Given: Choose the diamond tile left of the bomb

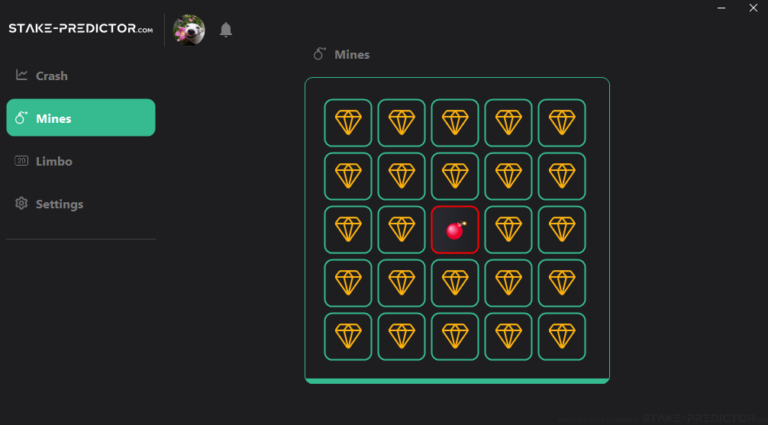Looking at the screenshot, I should pyautogui.click(x=402, y=230).
